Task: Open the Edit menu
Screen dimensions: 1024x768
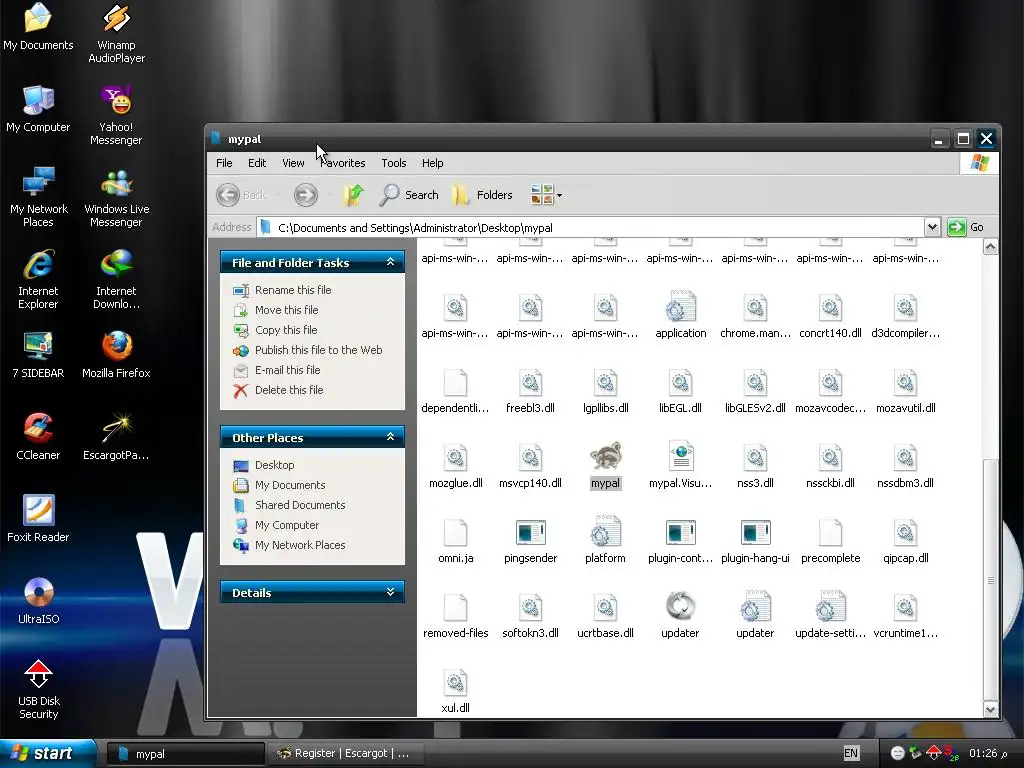Action: (257, 163)
